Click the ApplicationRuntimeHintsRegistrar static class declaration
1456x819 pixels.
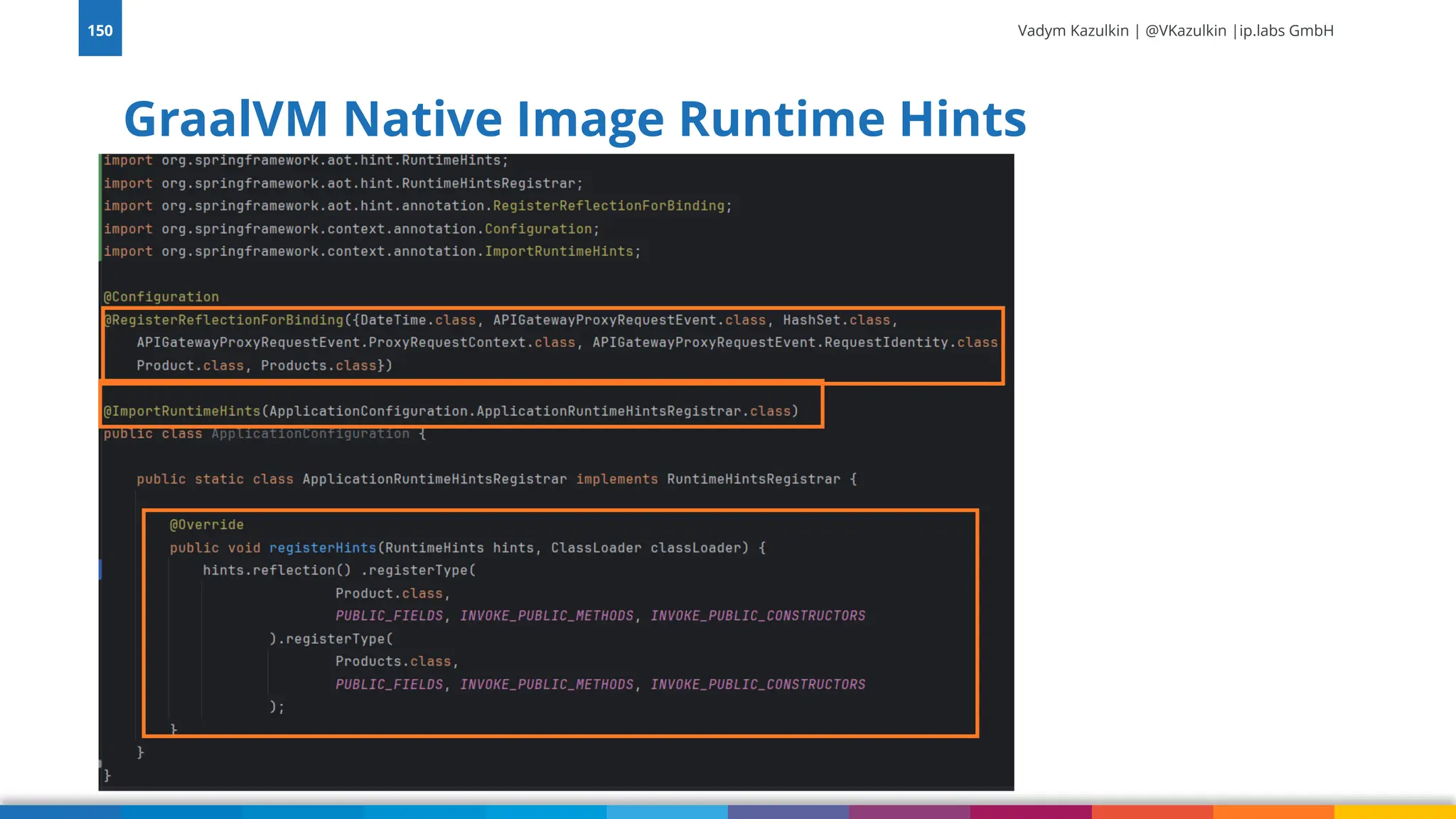pos(497,479)
